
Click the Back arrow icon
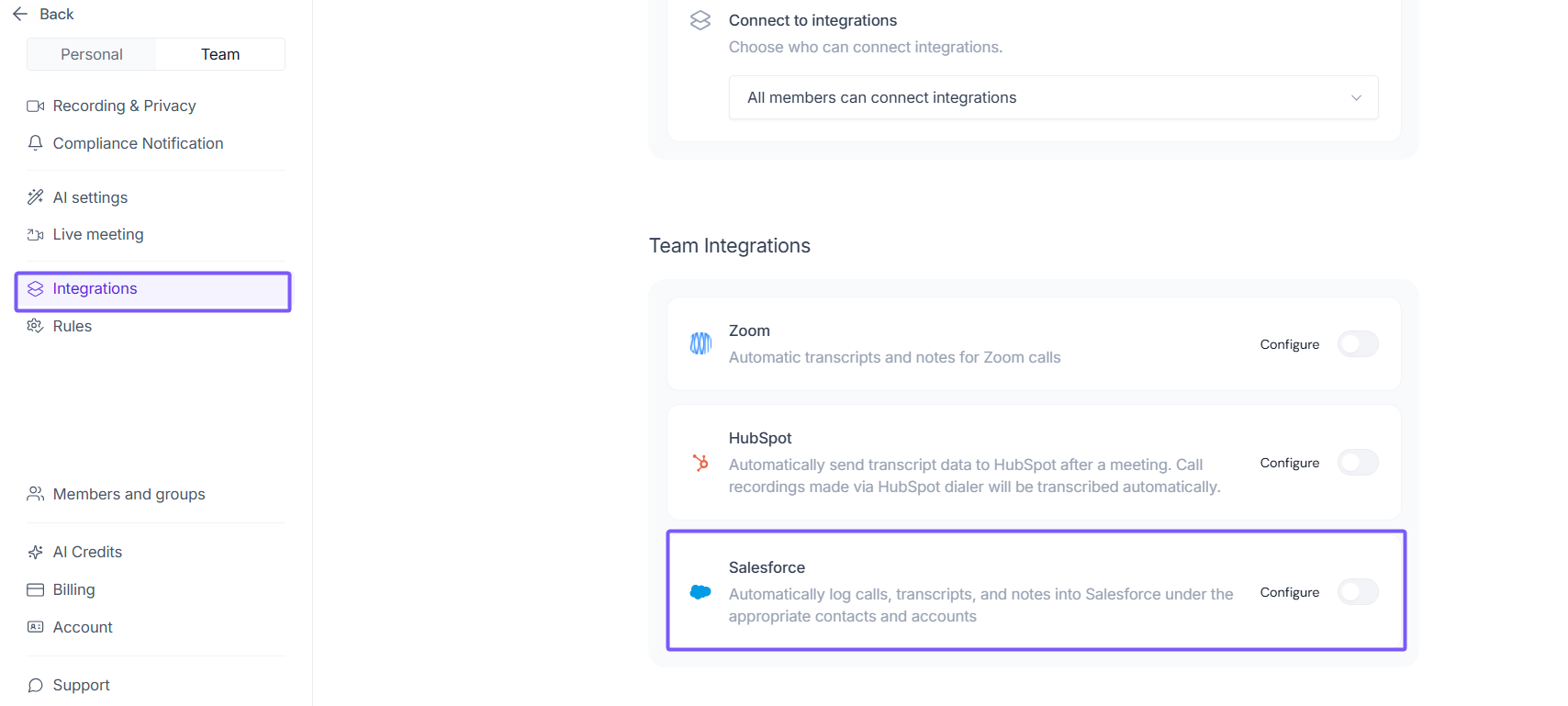[x=20, y=15]
